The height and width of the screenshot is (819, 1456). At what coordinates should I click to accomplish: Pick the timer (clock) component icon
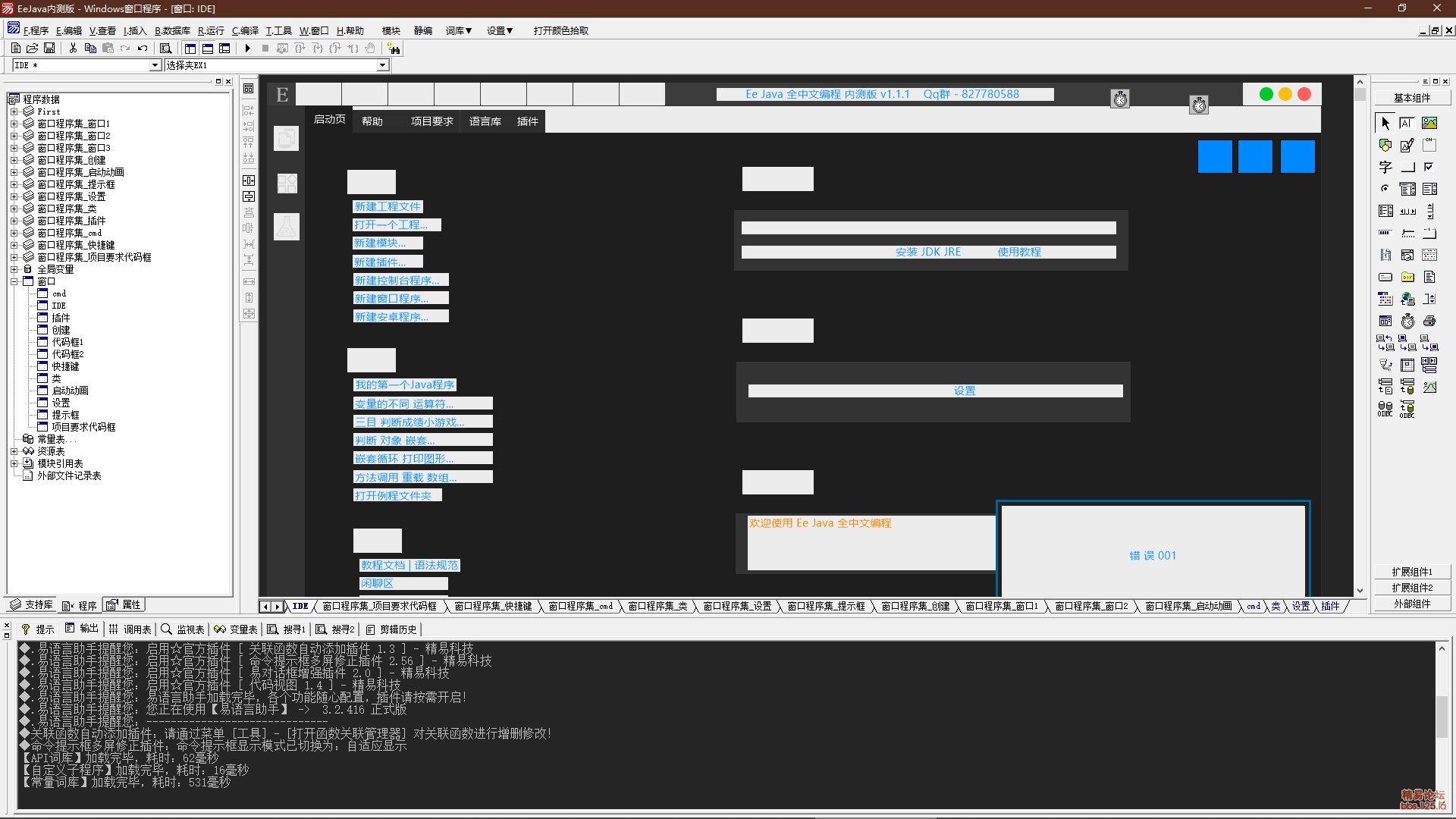coord(1407,321)
